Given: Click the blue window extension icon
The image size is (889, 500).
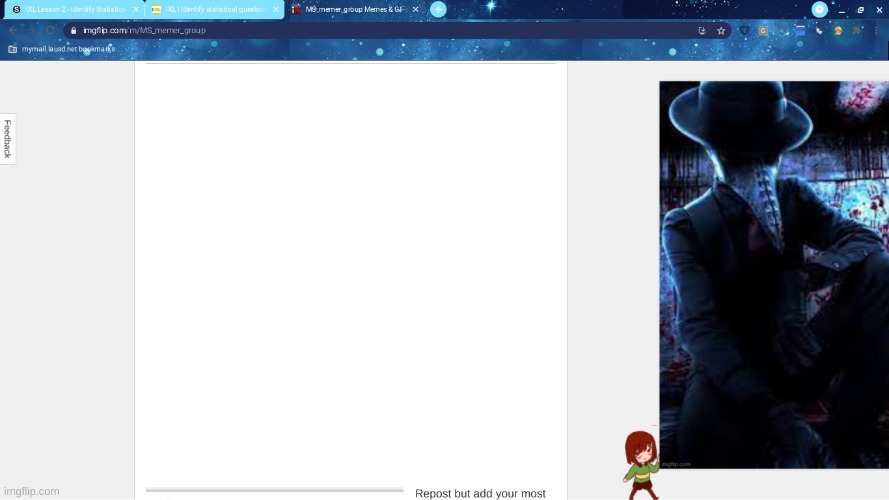Looking at the screenshot, I should click(800, 31).
